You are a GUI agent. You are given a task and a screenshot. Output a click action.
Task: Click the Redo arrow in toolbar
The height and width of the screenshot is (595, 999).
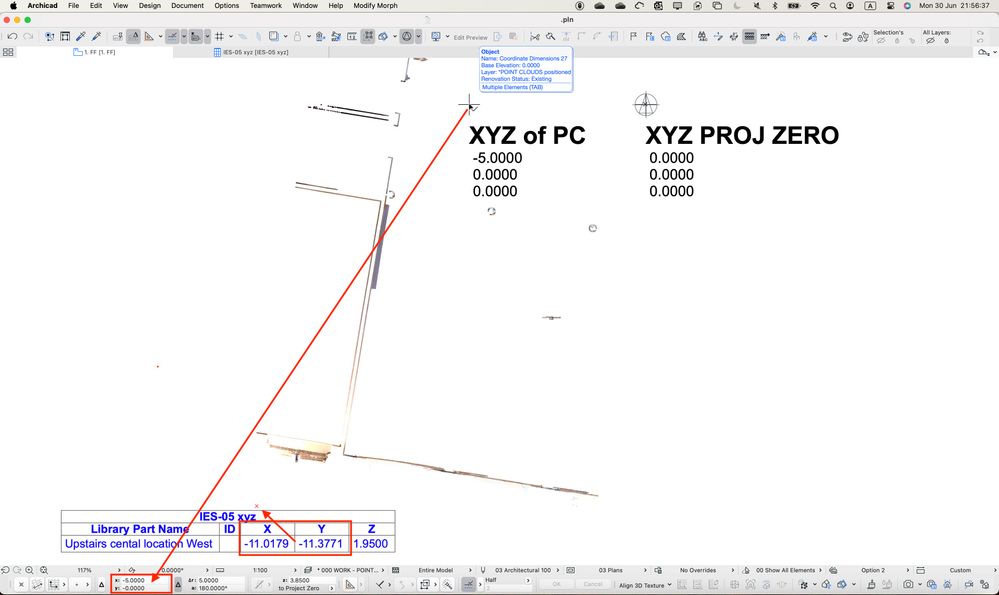click(28, 37)
